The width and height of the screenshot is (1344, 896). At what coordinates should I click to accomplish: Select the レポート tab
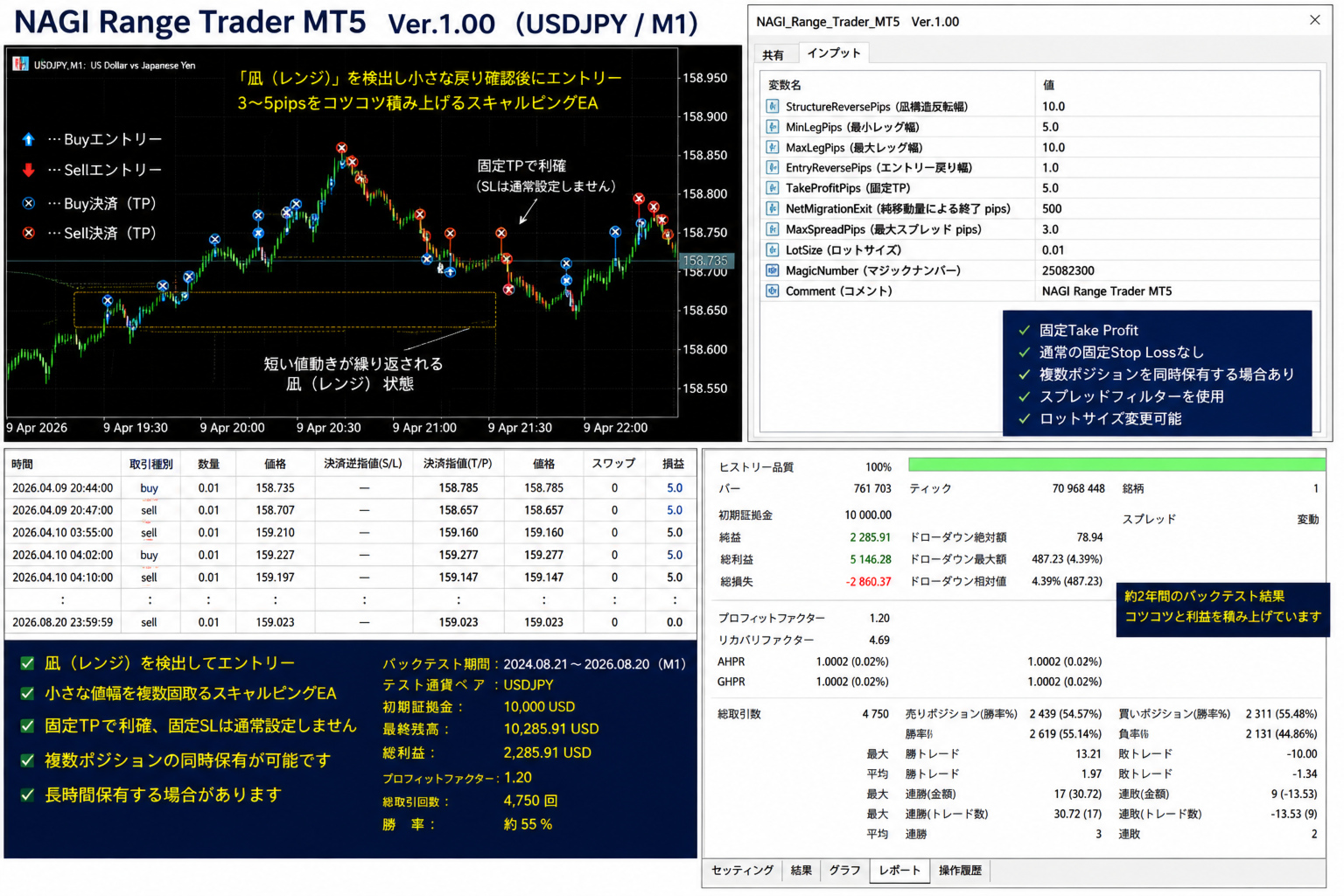pos(899,871)
